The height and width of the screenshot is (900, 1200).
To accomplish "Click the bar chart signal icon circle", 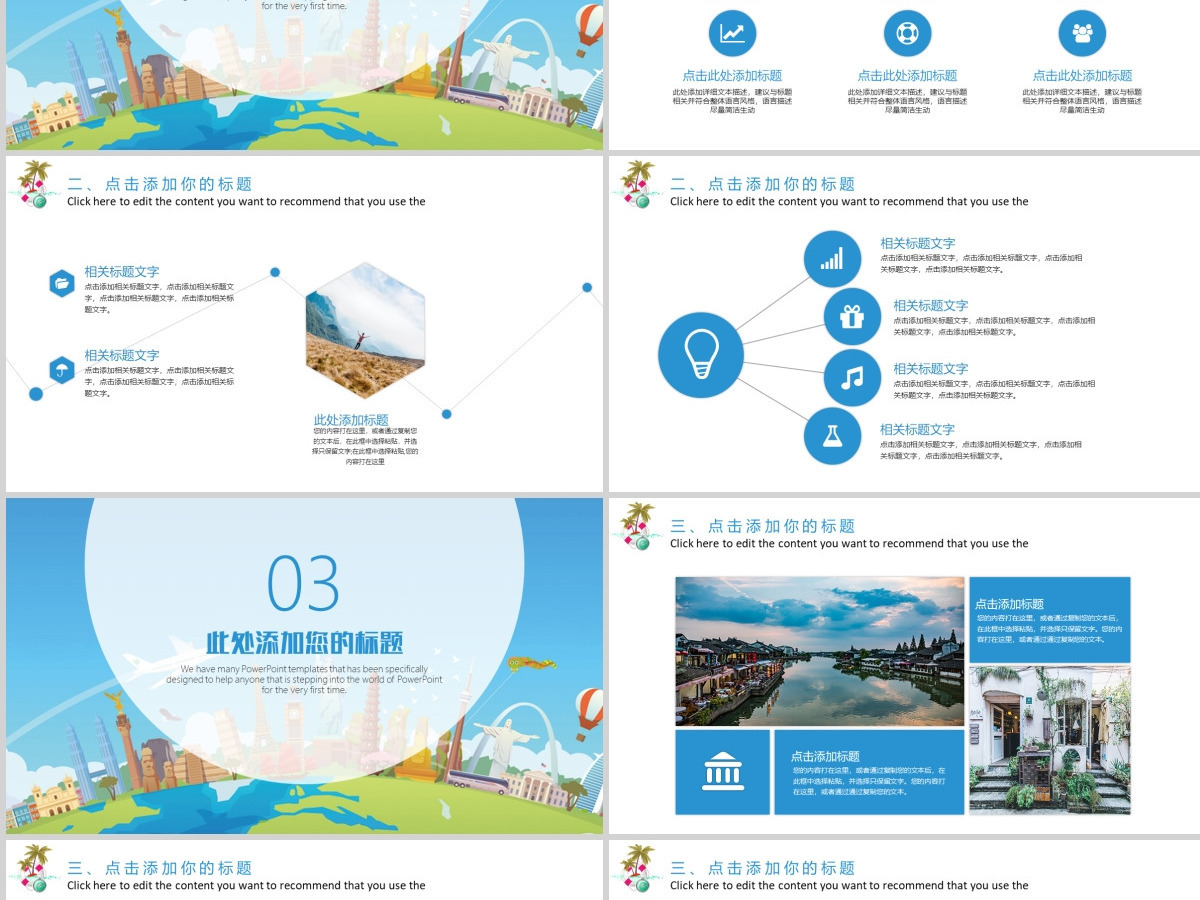I will tap(832, 259).
